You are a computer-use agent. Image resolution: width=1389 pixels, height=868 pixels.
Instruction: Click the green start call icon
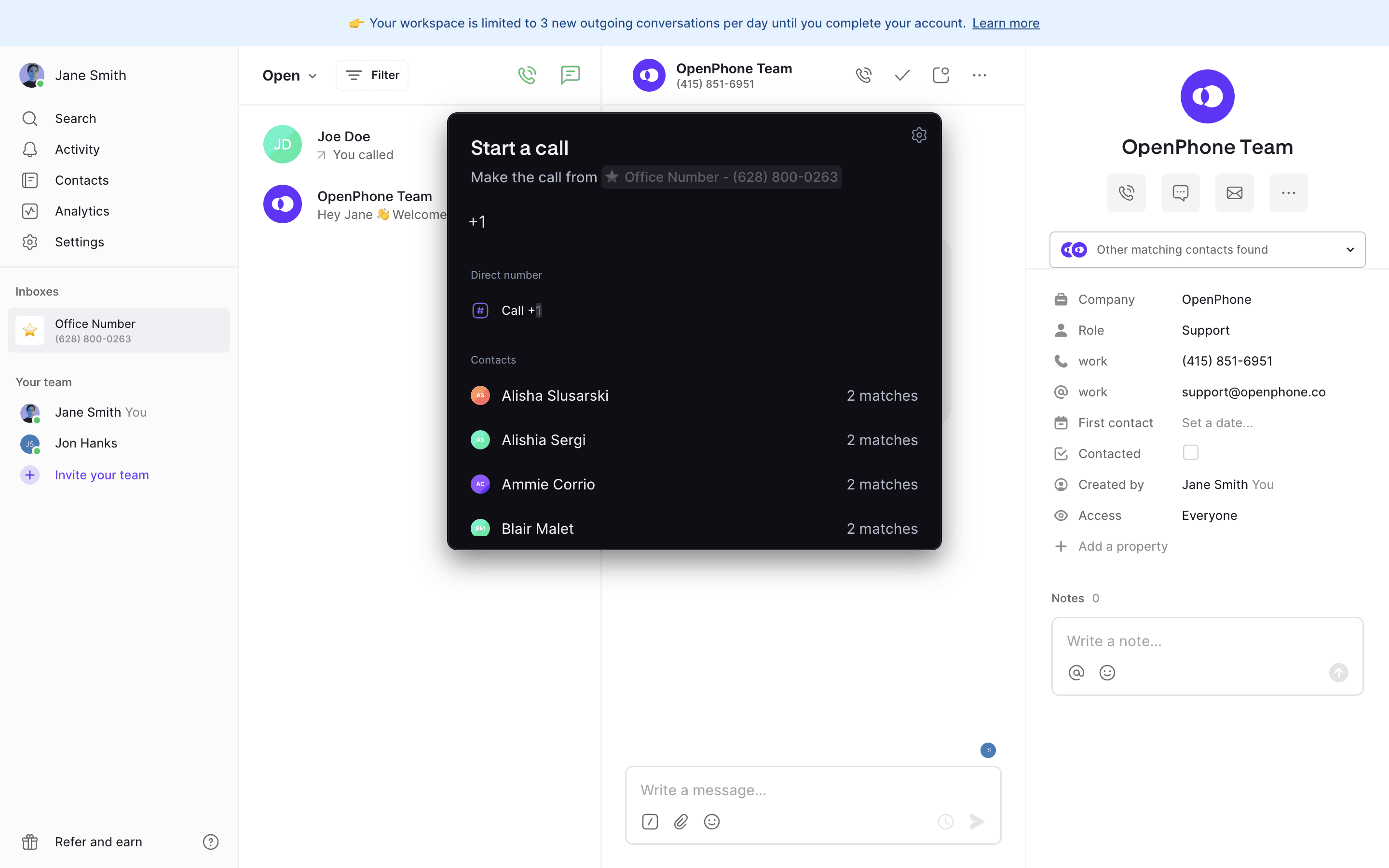coord(527,75)
